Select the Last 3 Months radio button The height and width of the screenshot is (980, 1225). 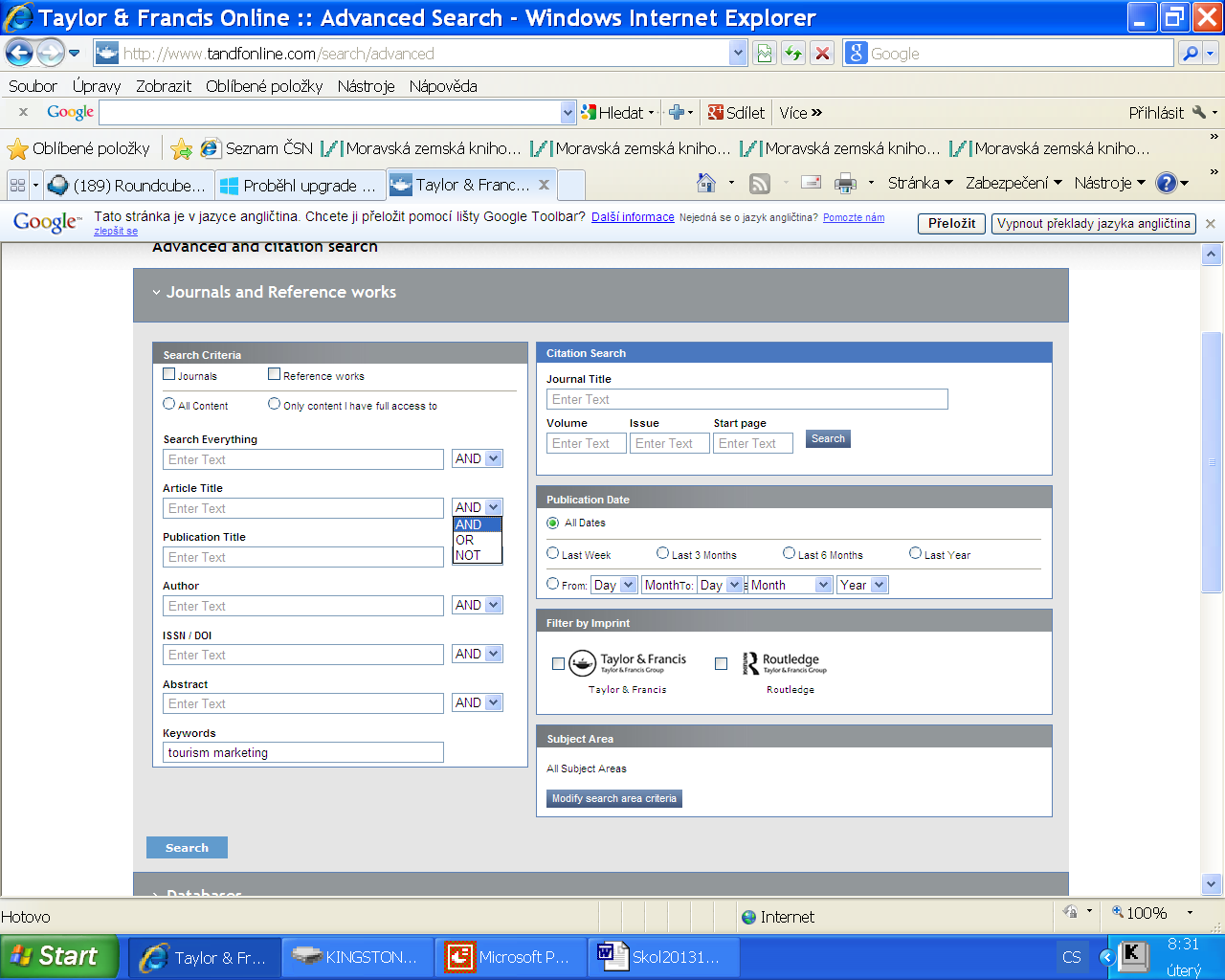662,553
